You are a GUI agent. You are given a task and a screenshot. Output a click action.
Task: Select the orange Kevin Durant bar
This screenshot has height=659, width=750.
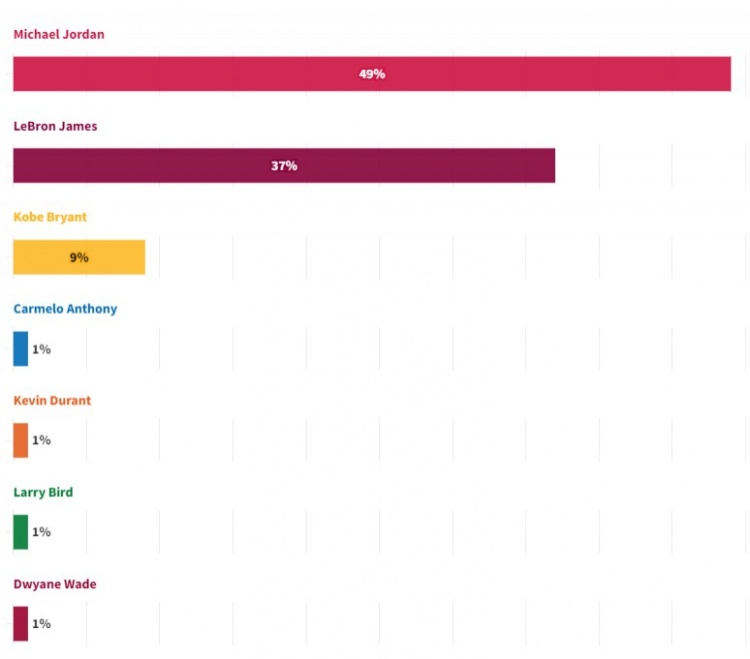[x=21, y=440]
